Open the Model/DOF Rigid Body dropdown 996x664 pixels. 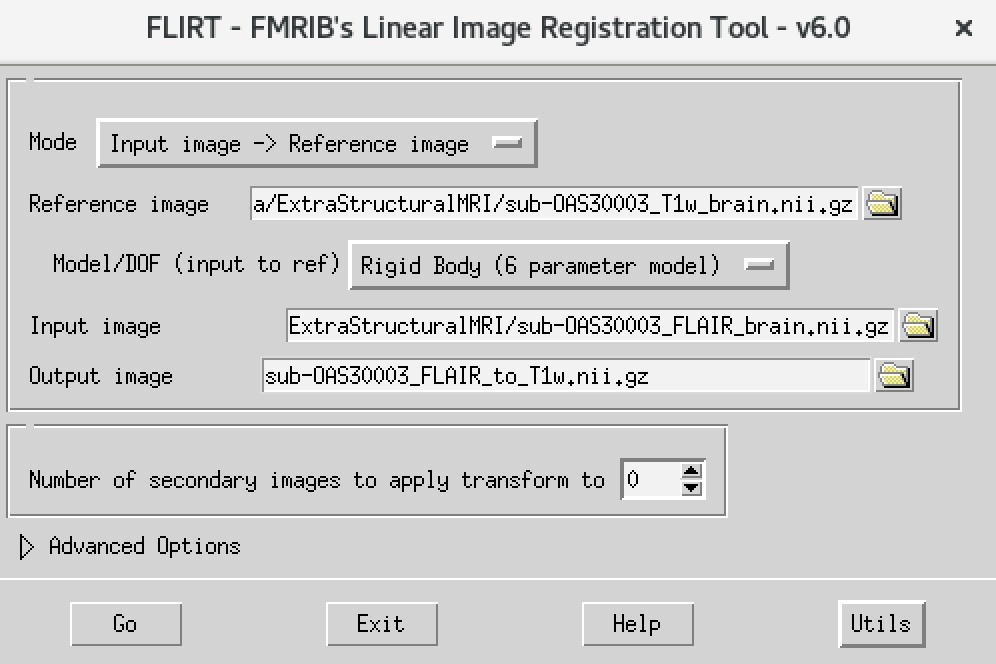[x=569, y=265]
